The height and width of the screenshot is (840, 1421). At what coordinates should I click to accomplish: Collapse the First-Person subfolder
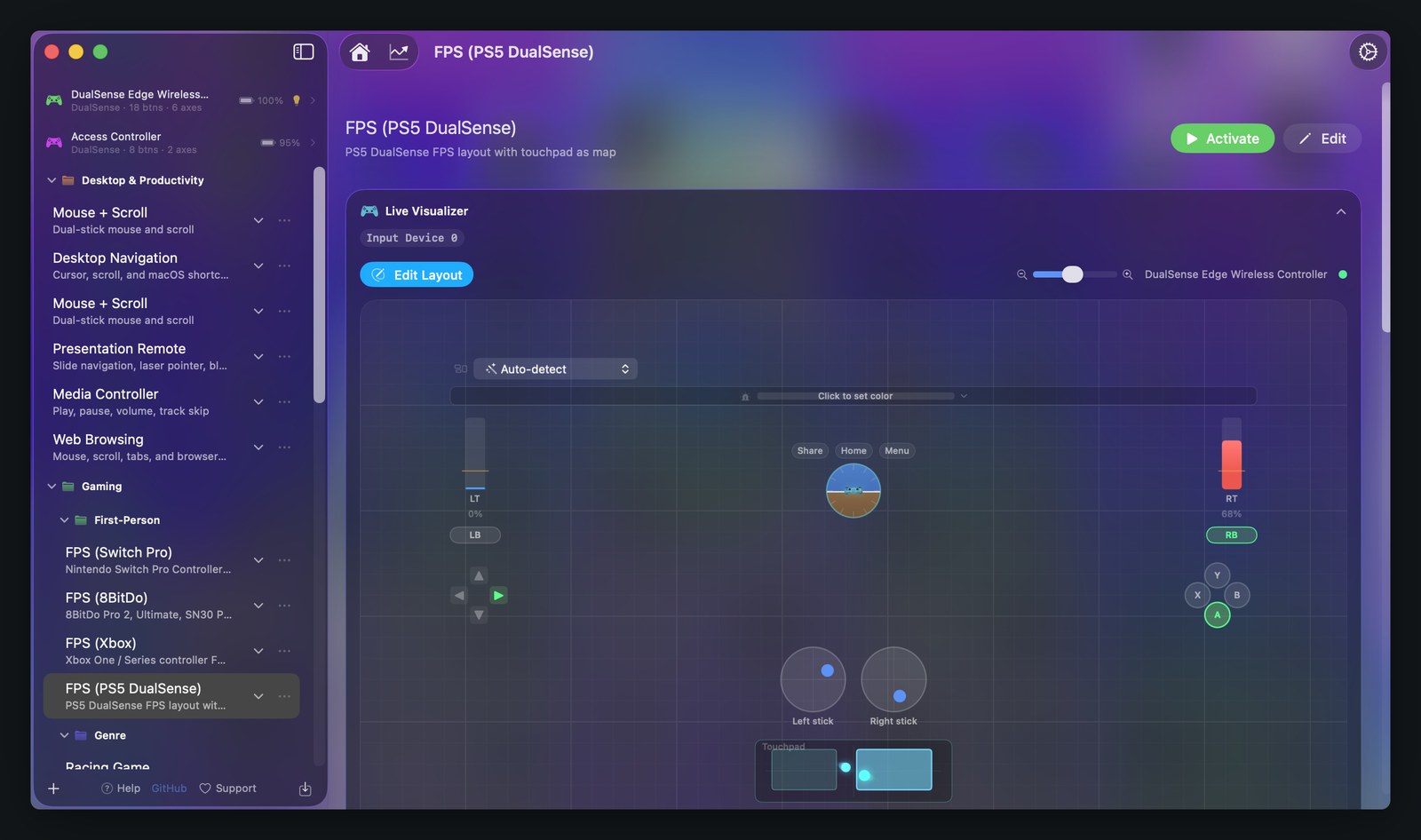pos(64,520)
